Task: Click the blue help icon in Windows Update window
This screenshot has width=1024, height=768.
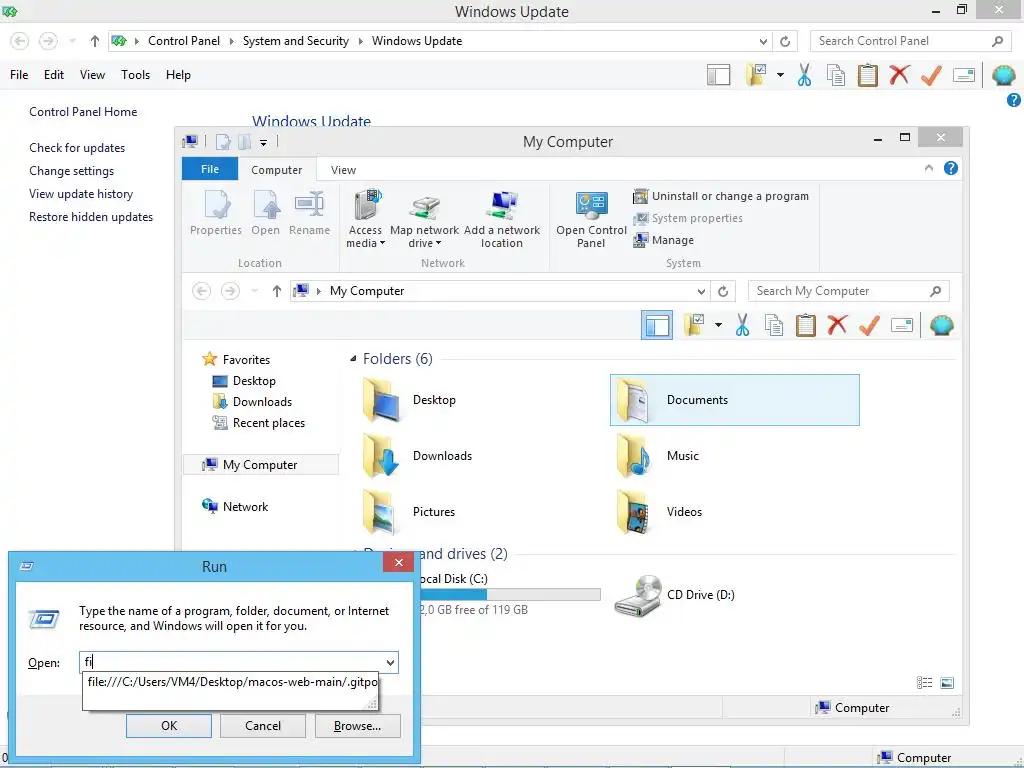Action: coord(1014,100)
